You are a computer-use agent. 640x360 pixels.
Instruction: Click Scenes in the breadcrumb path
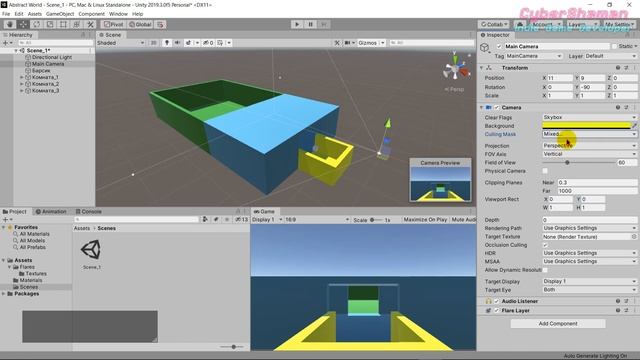tap(107, 229)
